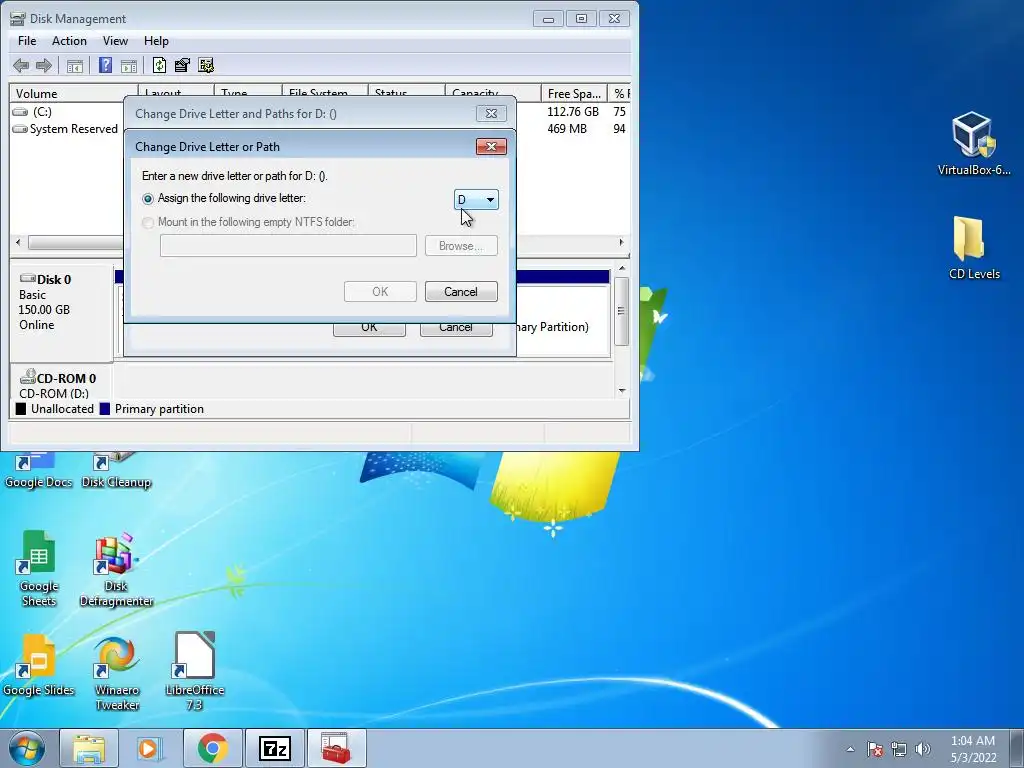Click the Volume column header
The height and width of the screenshot is (768, 1024).
tap(73, 93)
